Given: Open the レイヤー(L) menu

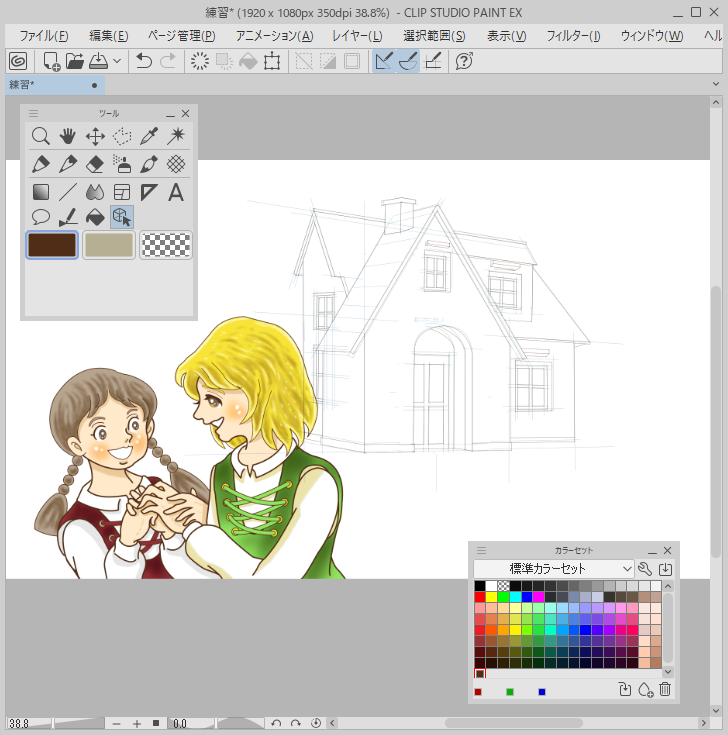Looking at the screenshot, I should (x=357, y=36).
